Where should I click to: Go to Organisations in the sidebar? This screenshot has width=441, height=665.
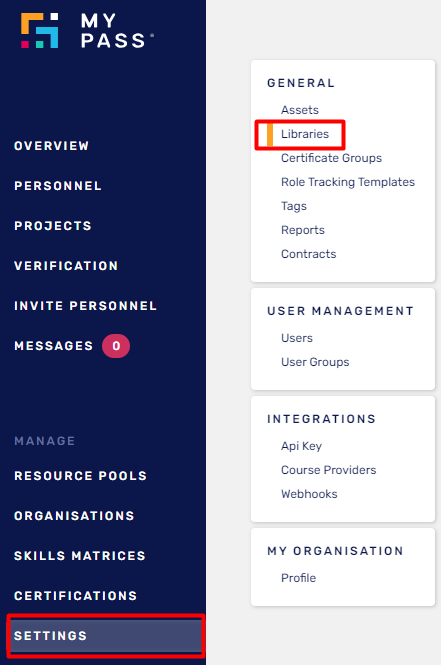coord(74,516)
